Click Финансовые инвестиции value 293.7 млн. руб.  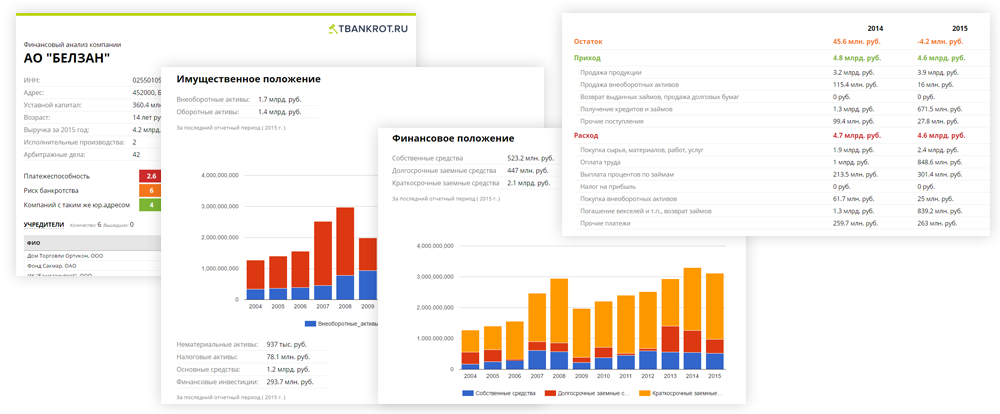pyautogui.click(x=290, y=381)
